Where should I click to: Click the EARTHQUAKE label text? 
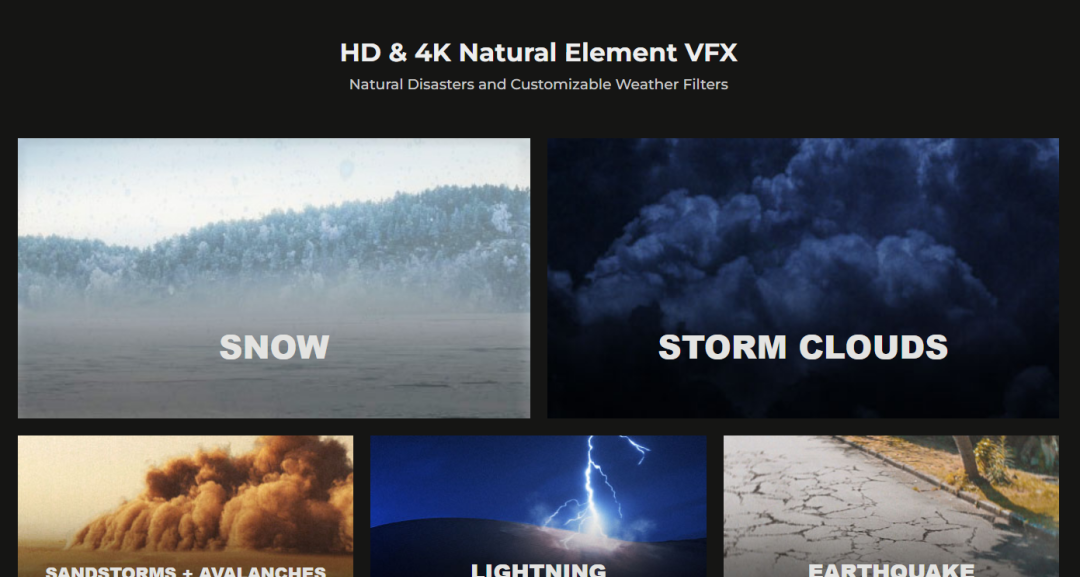[x=891, y=570]
